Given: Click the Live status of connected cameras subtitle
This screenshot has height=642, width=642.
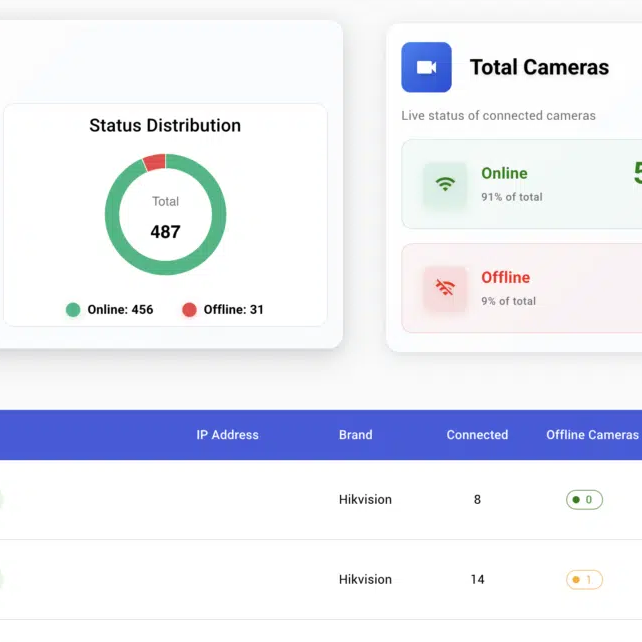Looking at the screenshot, I should (x=498, y=116).
